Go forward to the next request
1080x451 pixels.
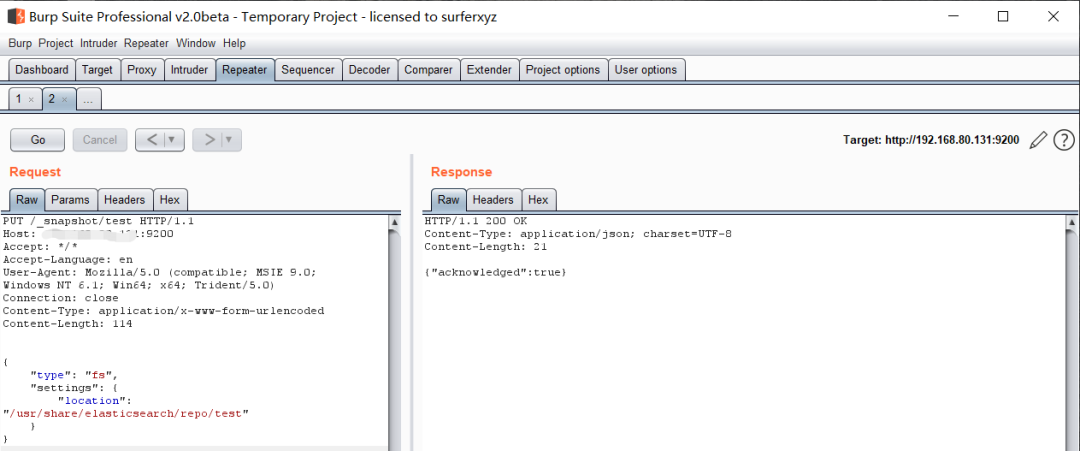(207, 140)
